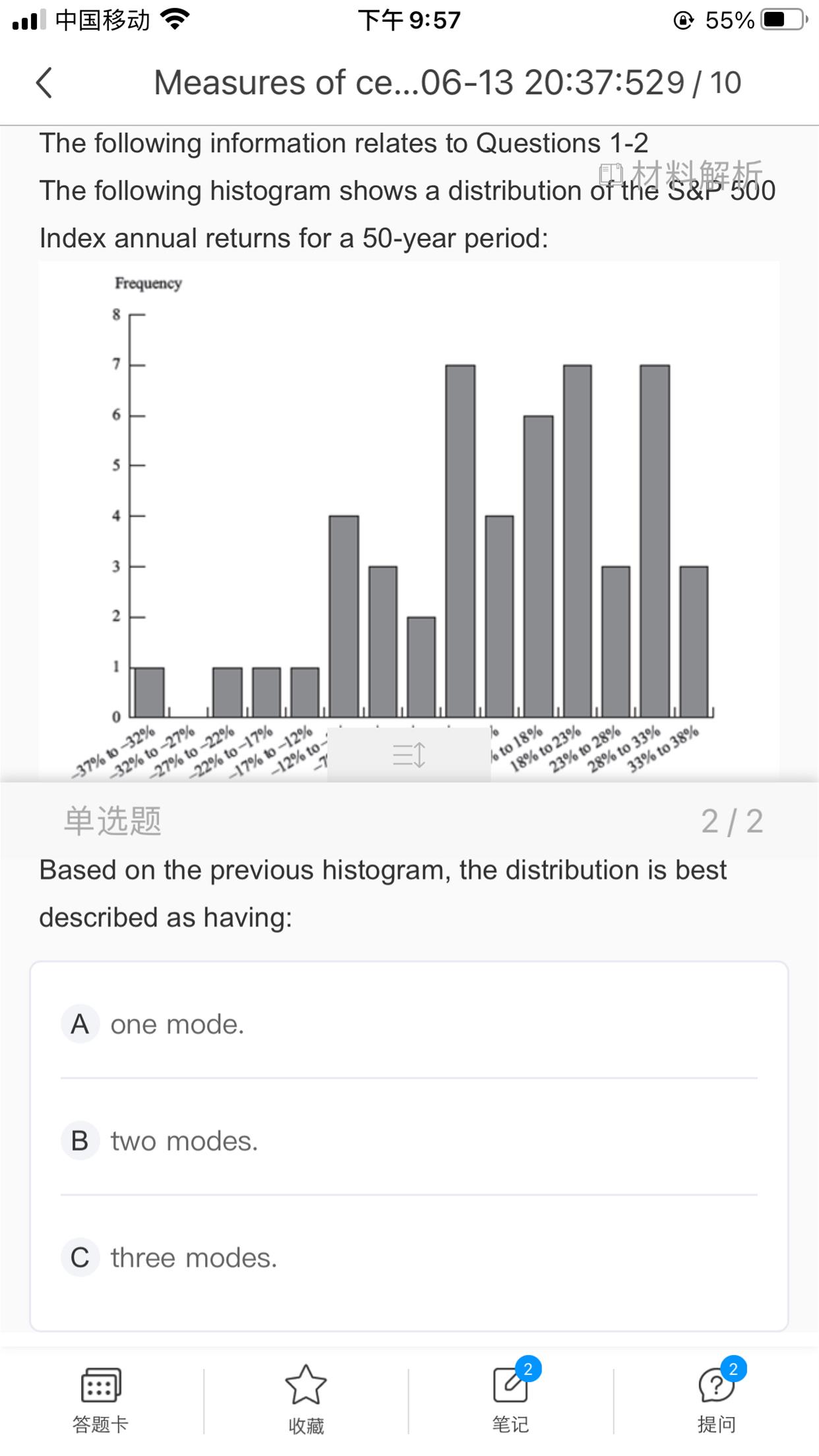Tap the Wi-Fi status icon

tap(174, 20)
